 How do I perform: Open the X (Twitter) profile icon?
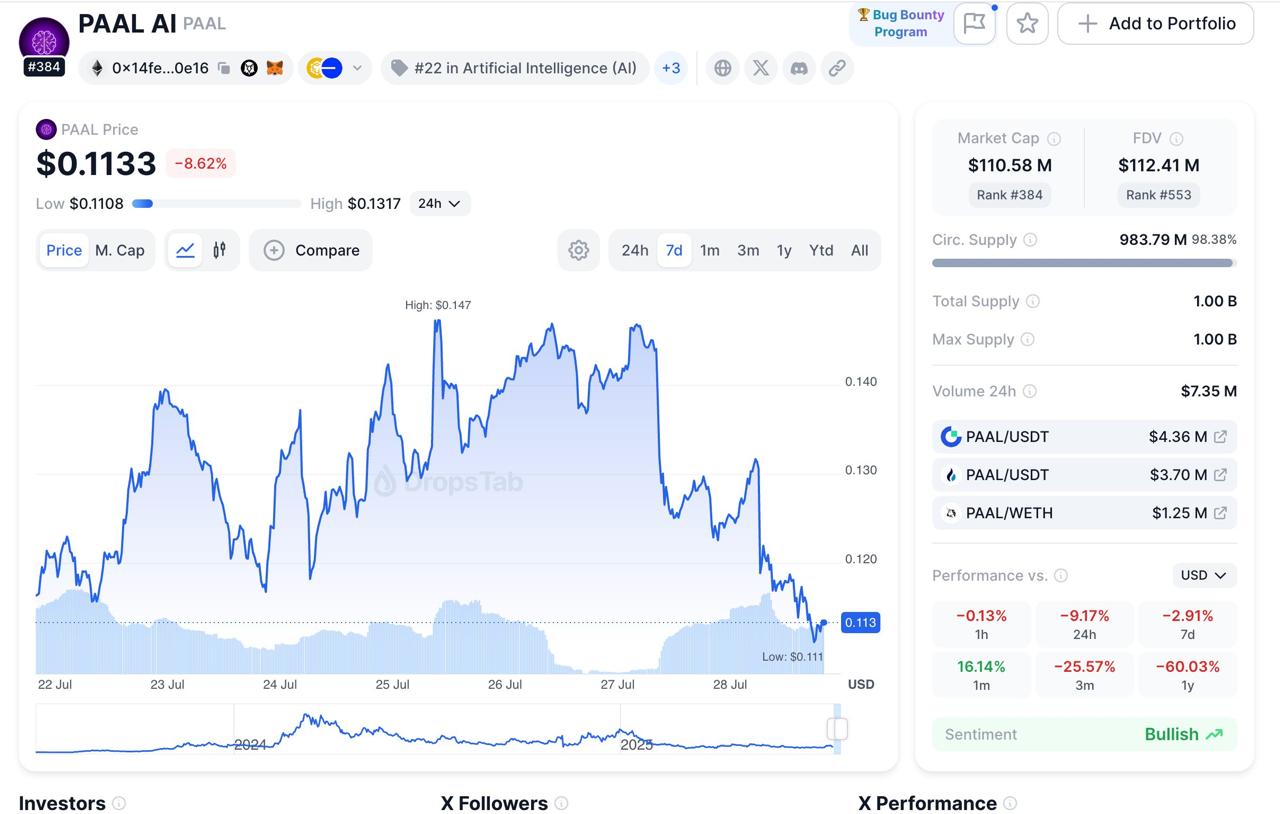click(761, 68)
